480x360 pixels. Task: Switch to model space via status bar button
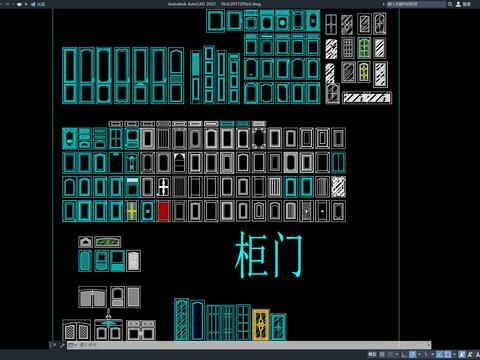point(372,354)
